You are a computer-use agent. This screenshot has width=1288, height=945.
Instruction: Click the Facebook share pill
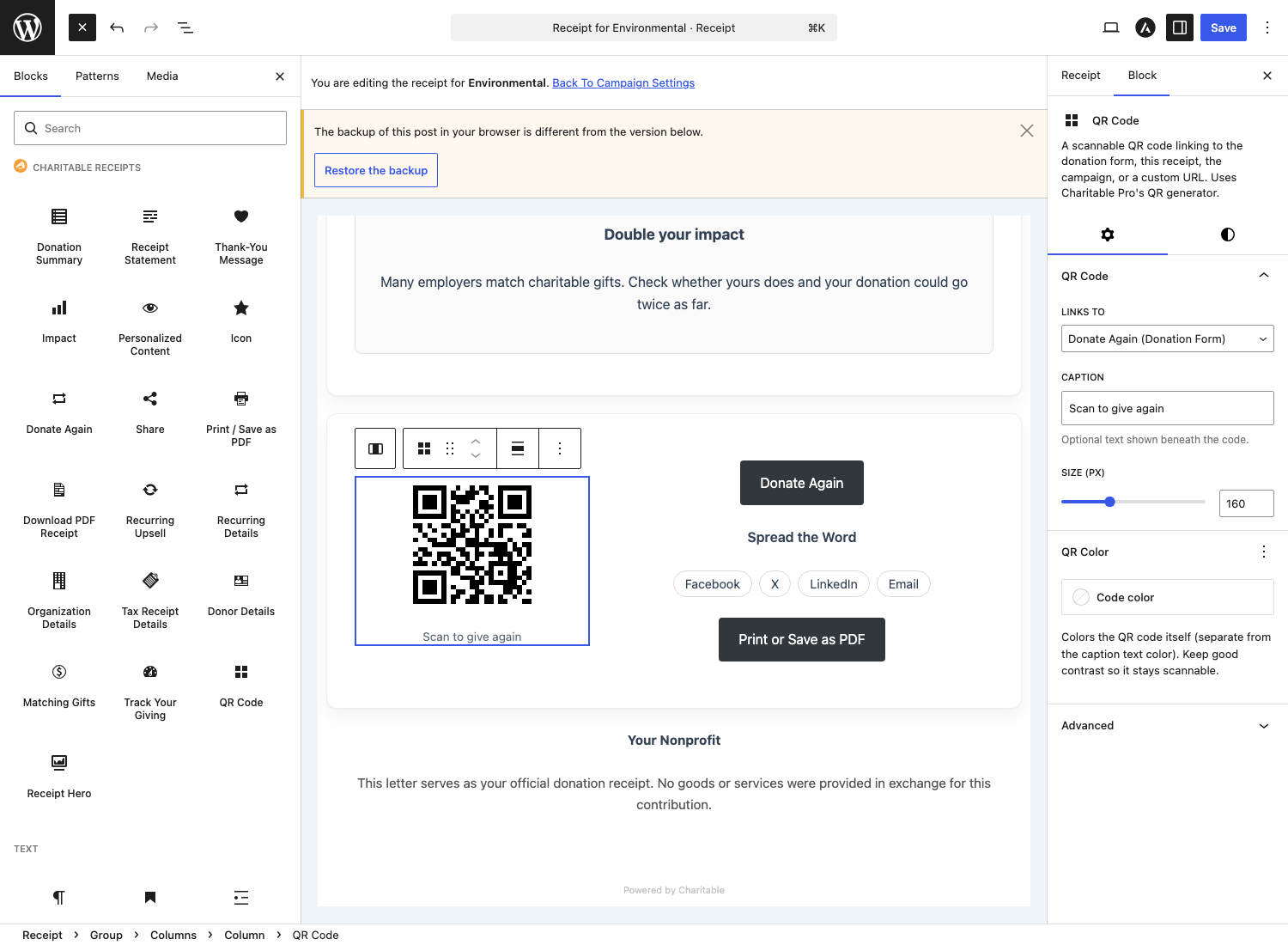[x=713, y=584]
